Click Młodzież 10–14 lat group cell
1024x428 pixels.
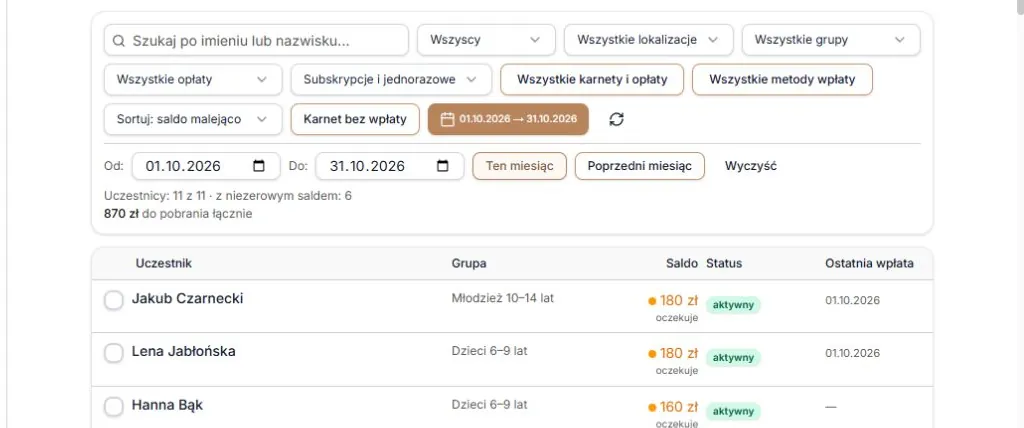tap(503, 298)
